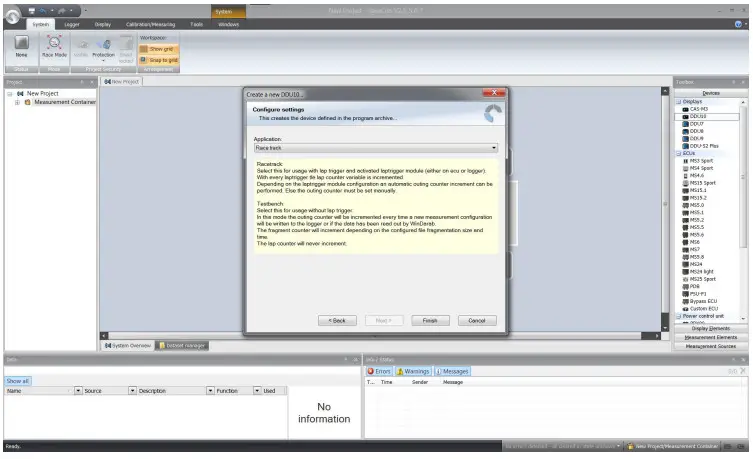
Task: Toggle the Messages filter in Info panel
Action: (x=452, y=372)
